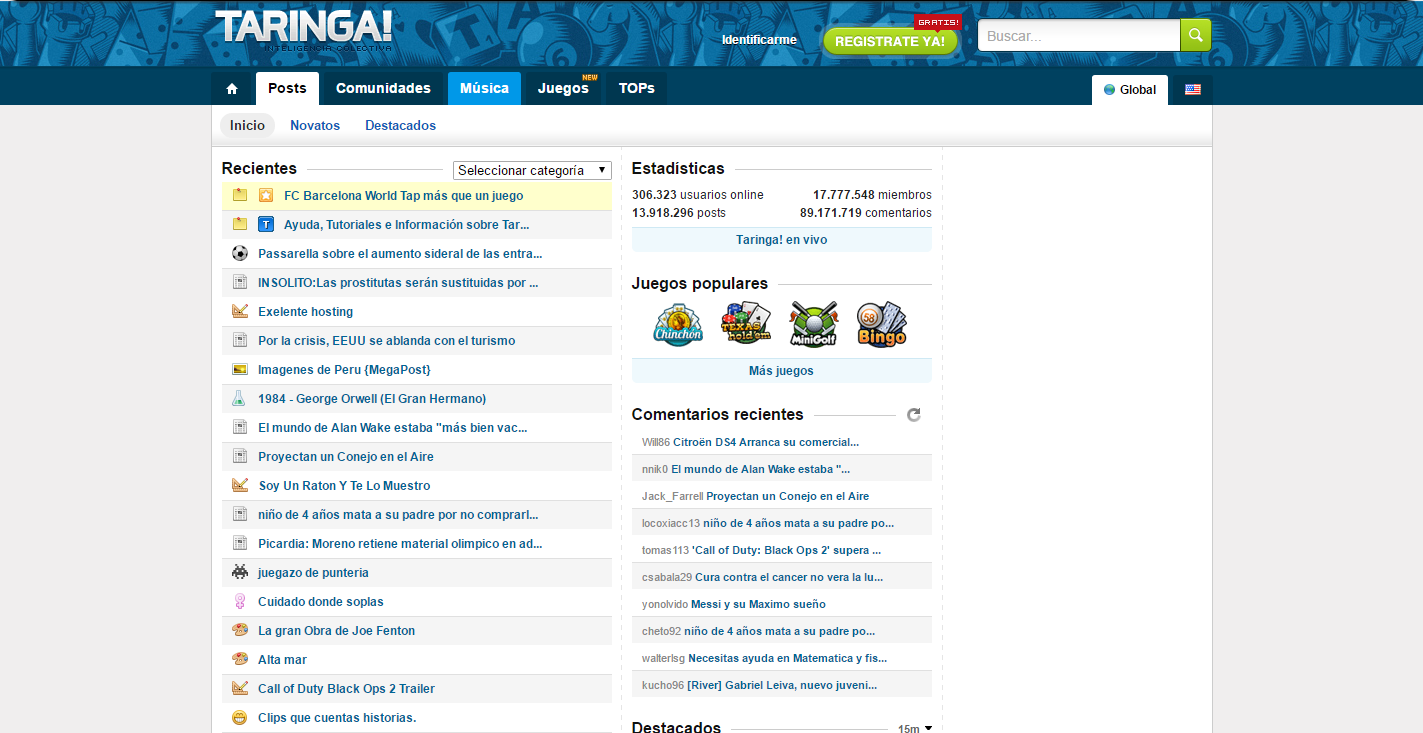
Task: Switch language with the US flag icon
Action: coord(1192,89)
